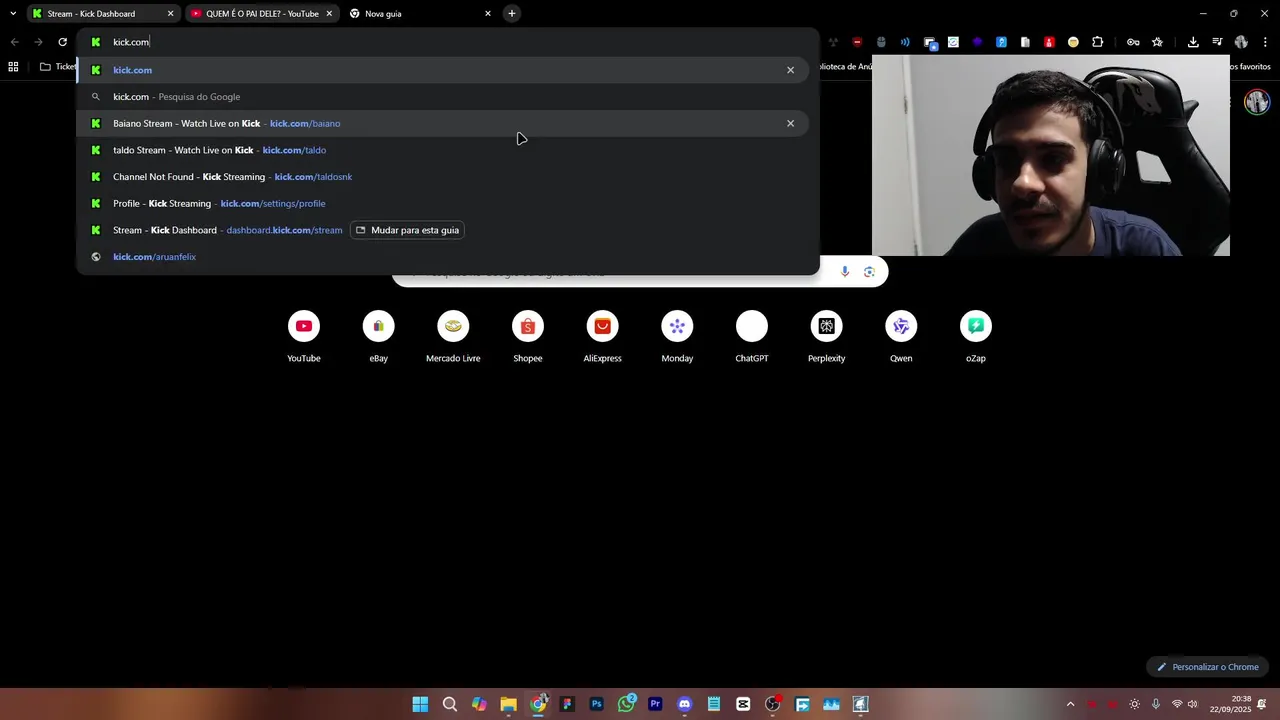Open CapCut from the taskbar
1280x720 pixels.
tap(743, 704)
